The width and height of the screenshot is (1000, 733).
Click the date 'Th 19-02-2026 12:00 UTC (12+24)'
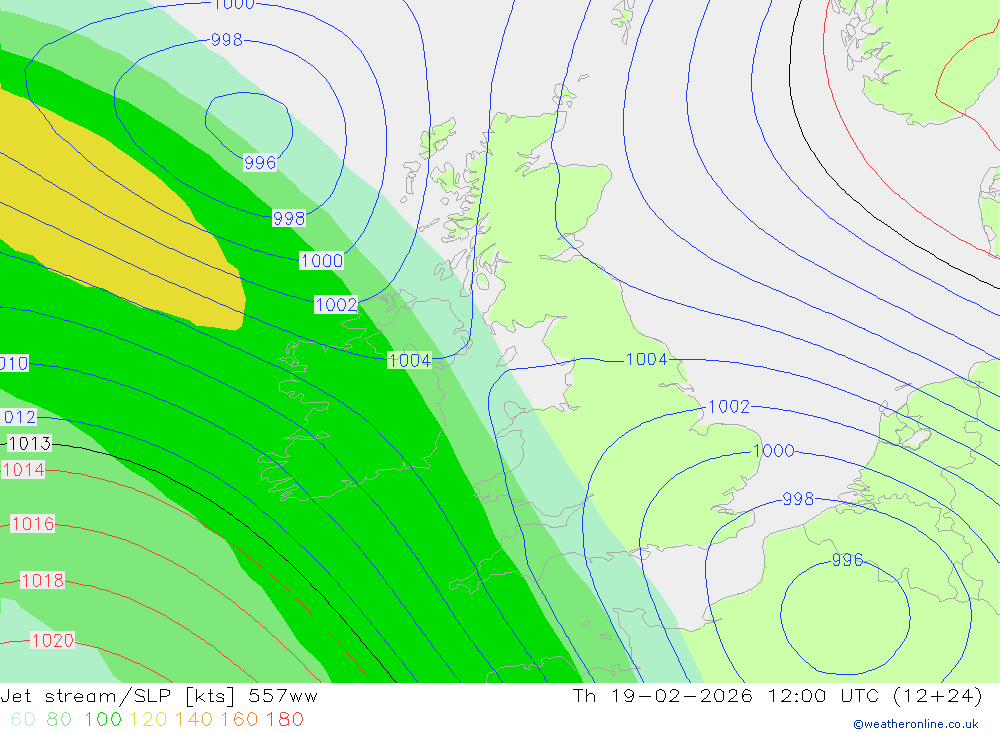click(777, 695)
